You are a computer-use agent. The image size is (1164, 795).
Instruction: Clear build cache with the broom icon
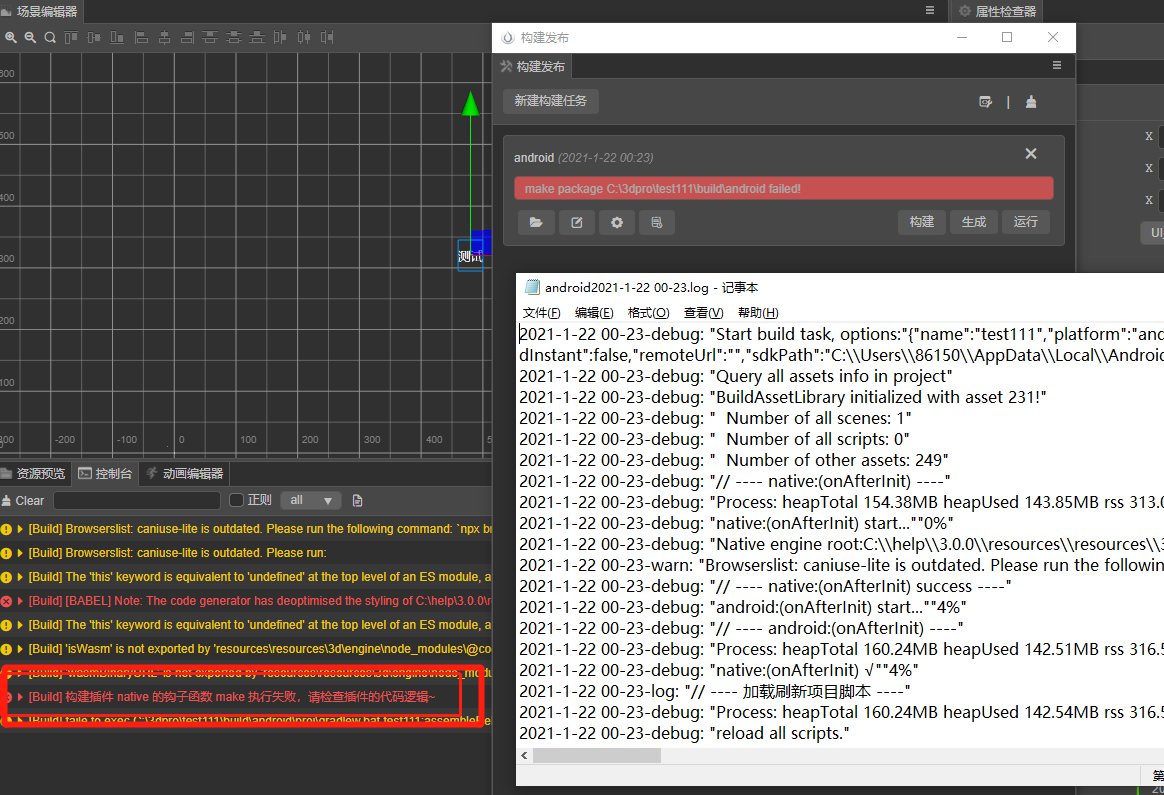[x=1031, y=102]
